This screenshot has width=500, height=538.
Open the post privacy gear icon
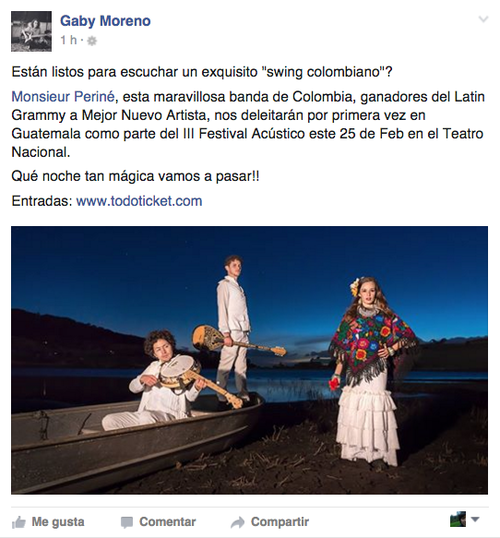click(x=92, y=41)
